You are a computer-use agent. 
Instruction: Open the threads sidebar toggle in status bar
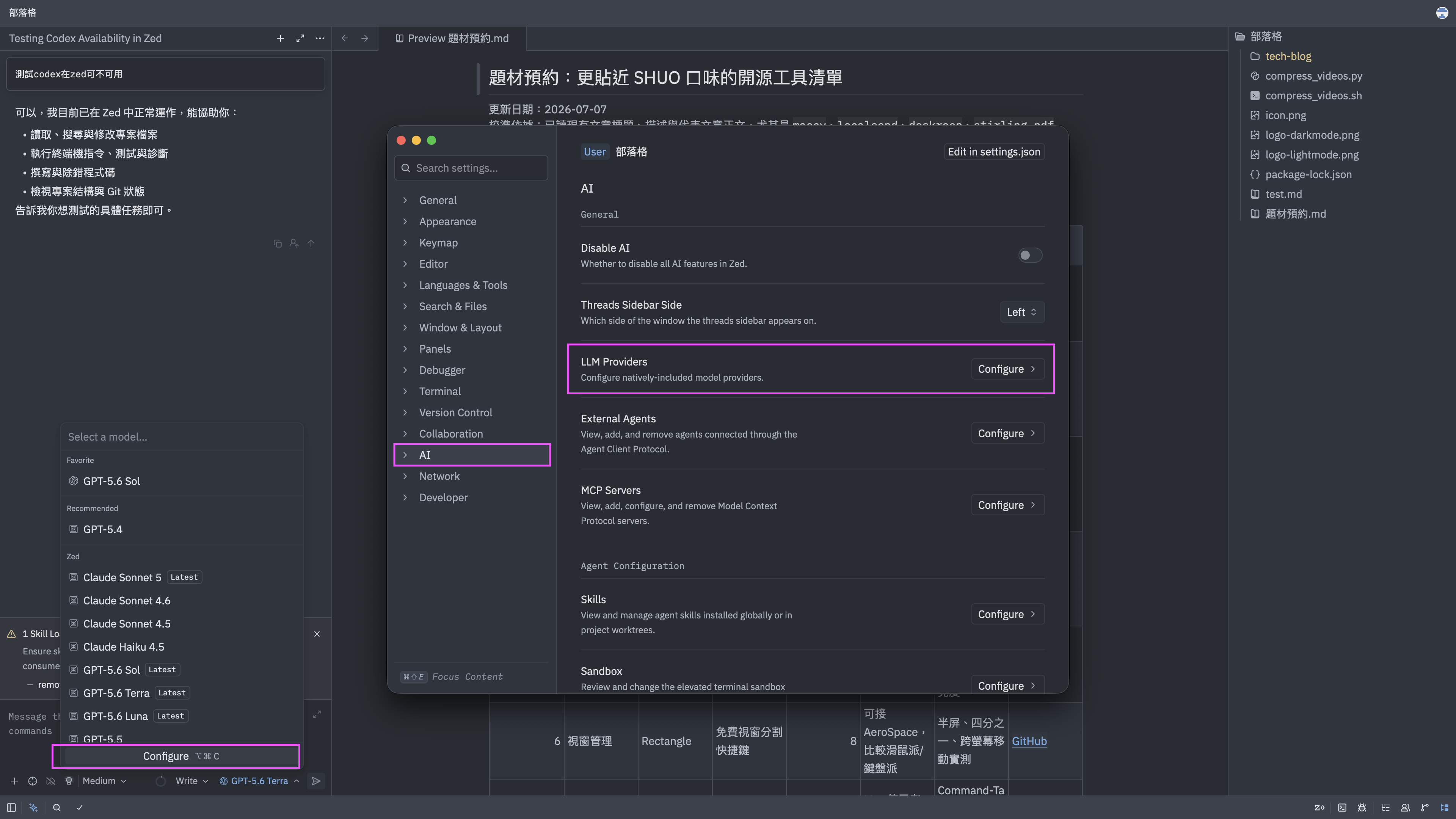click(11, 808)
